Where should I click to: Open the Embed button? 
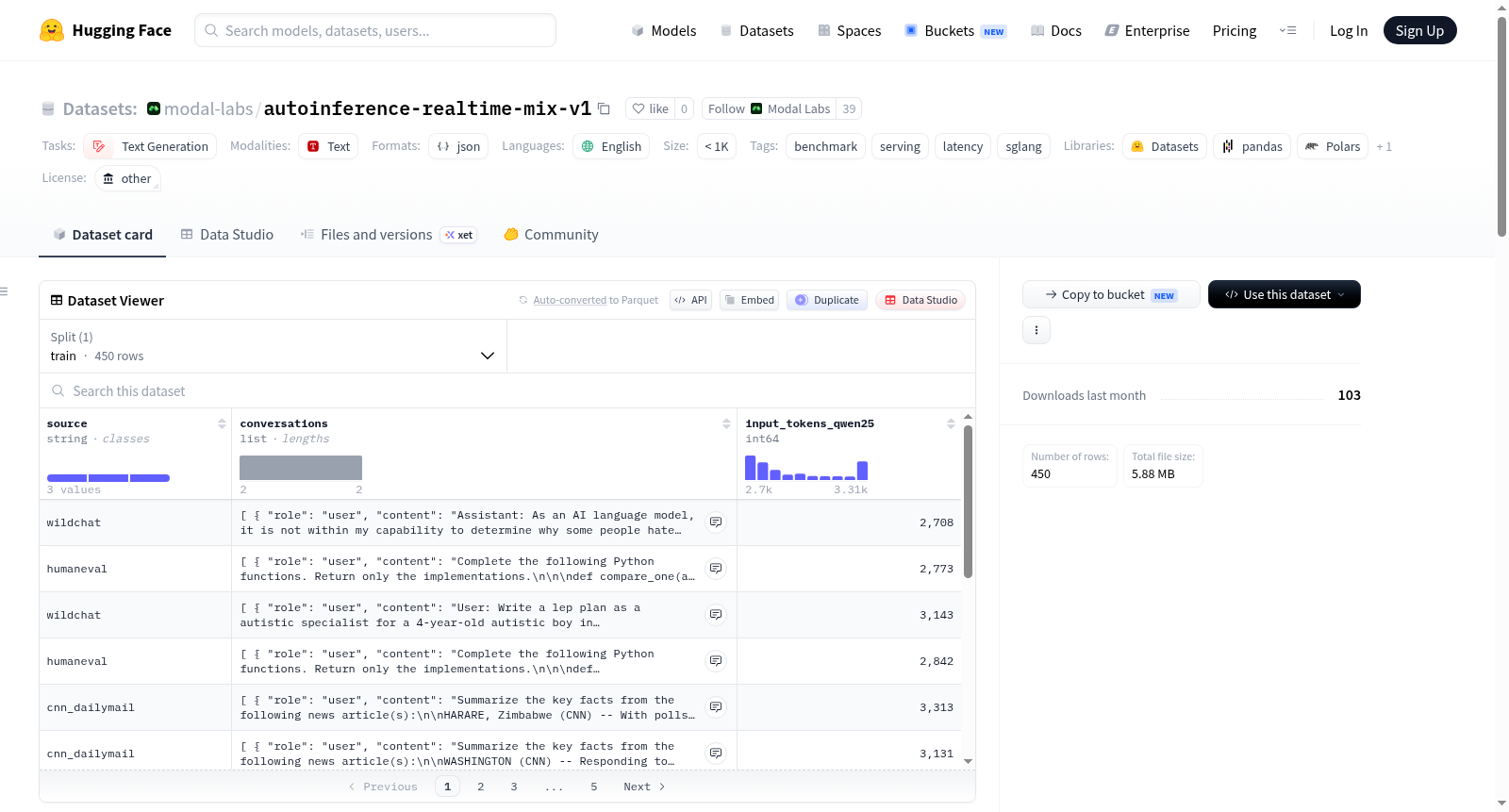point(749,300)
